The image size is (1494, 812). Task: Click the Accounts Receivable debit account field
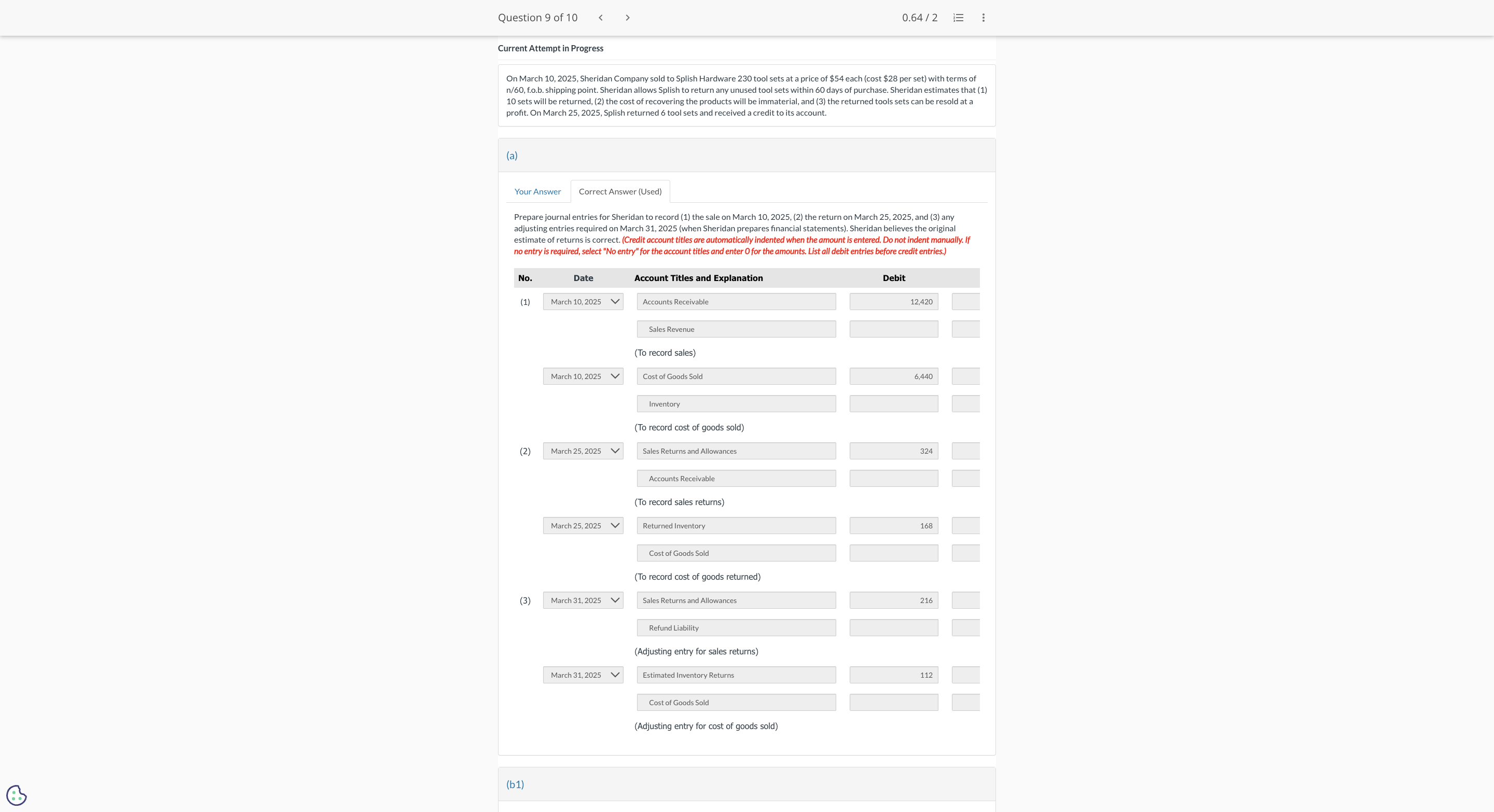pyautogui.click(x=736, y=301)
